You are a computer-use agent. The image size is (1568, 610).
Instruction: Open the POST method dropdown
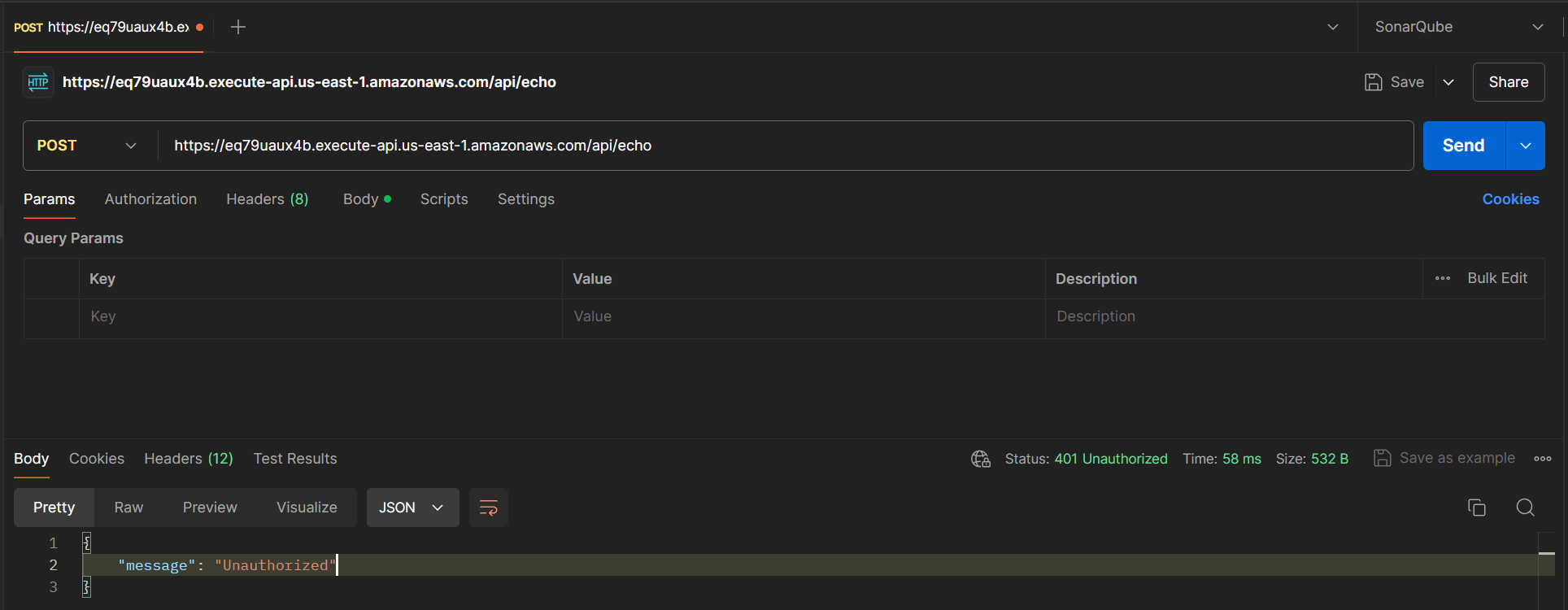click(89, 146)
